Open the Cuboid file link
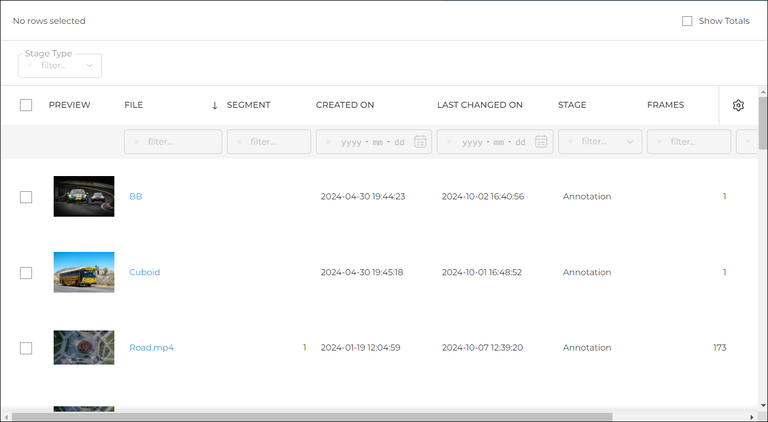 [144, 272]
